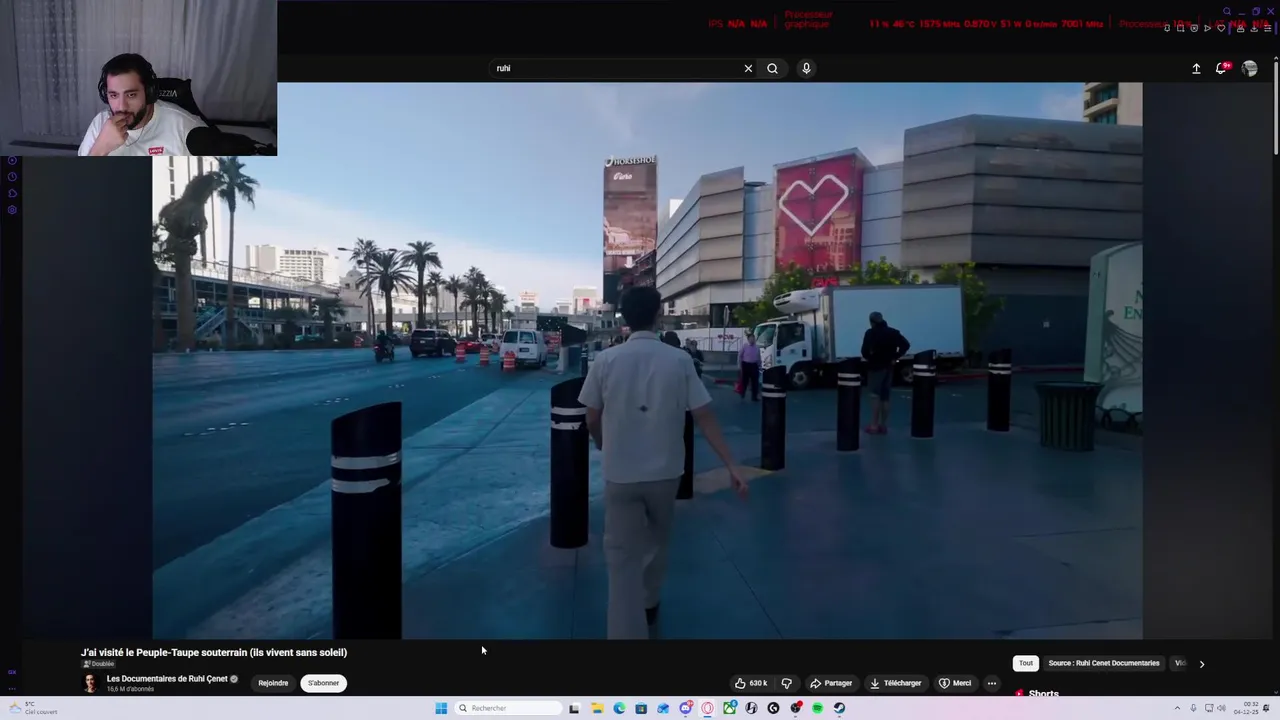Click the YouTube search magnifier button
Screen dimensions: 1280x720
772,68
